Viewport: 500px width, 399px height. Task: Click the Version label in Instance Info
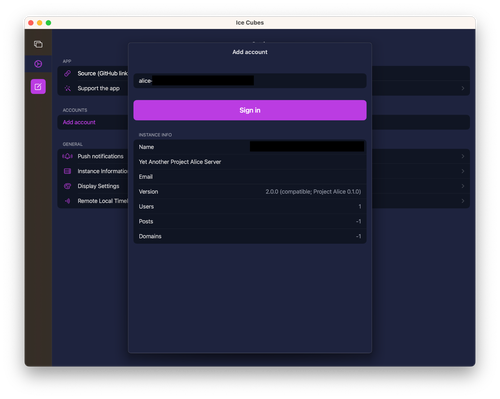click(x=148, y=192)
